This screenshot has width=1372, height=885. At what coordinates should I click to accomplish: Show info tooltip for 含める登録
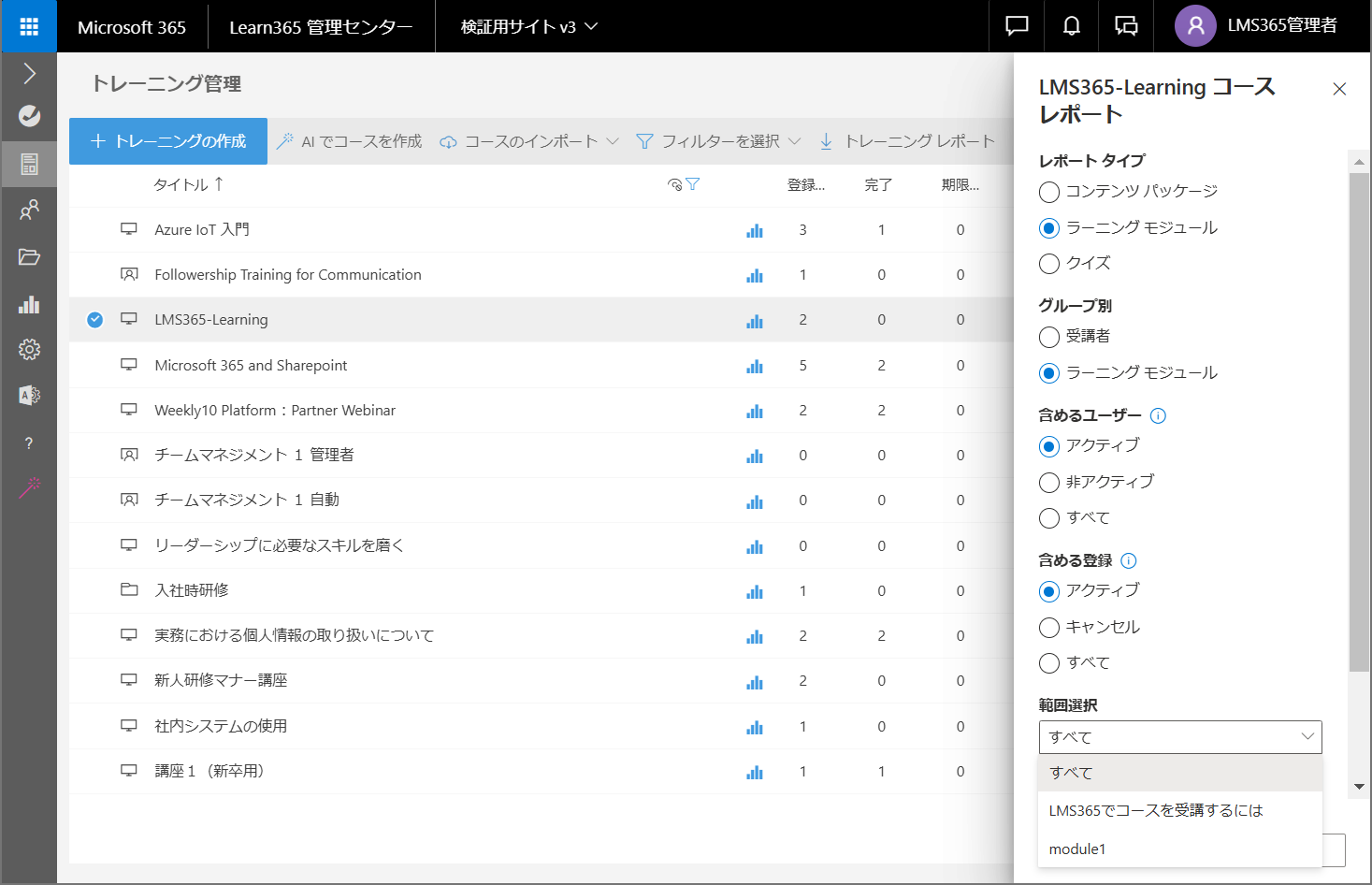pos(1129,560)
